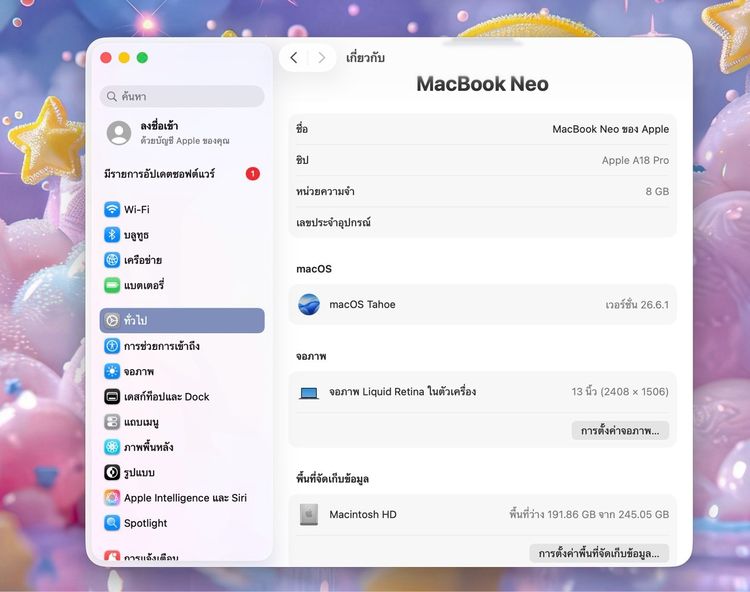The height and width of the screenshot is (592, 750).
Task: Open Accessibility (การช่วยการเข้าถึง) icon
Action: pos(112,346)
